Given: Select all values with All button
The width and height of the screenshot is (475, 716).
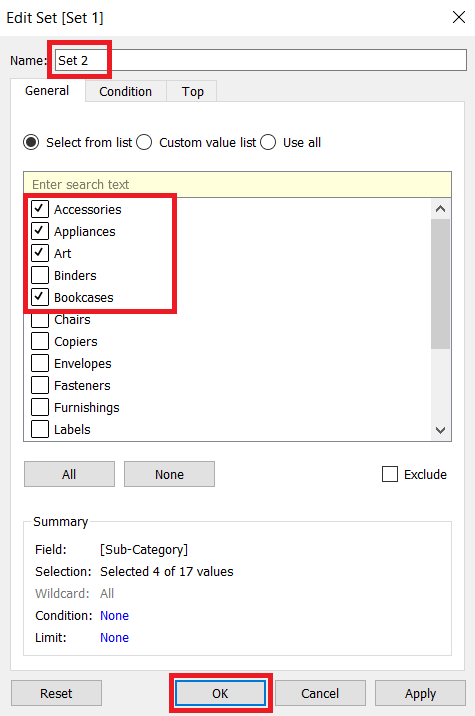Looking at the screenshot, I should tap(69, 474).
